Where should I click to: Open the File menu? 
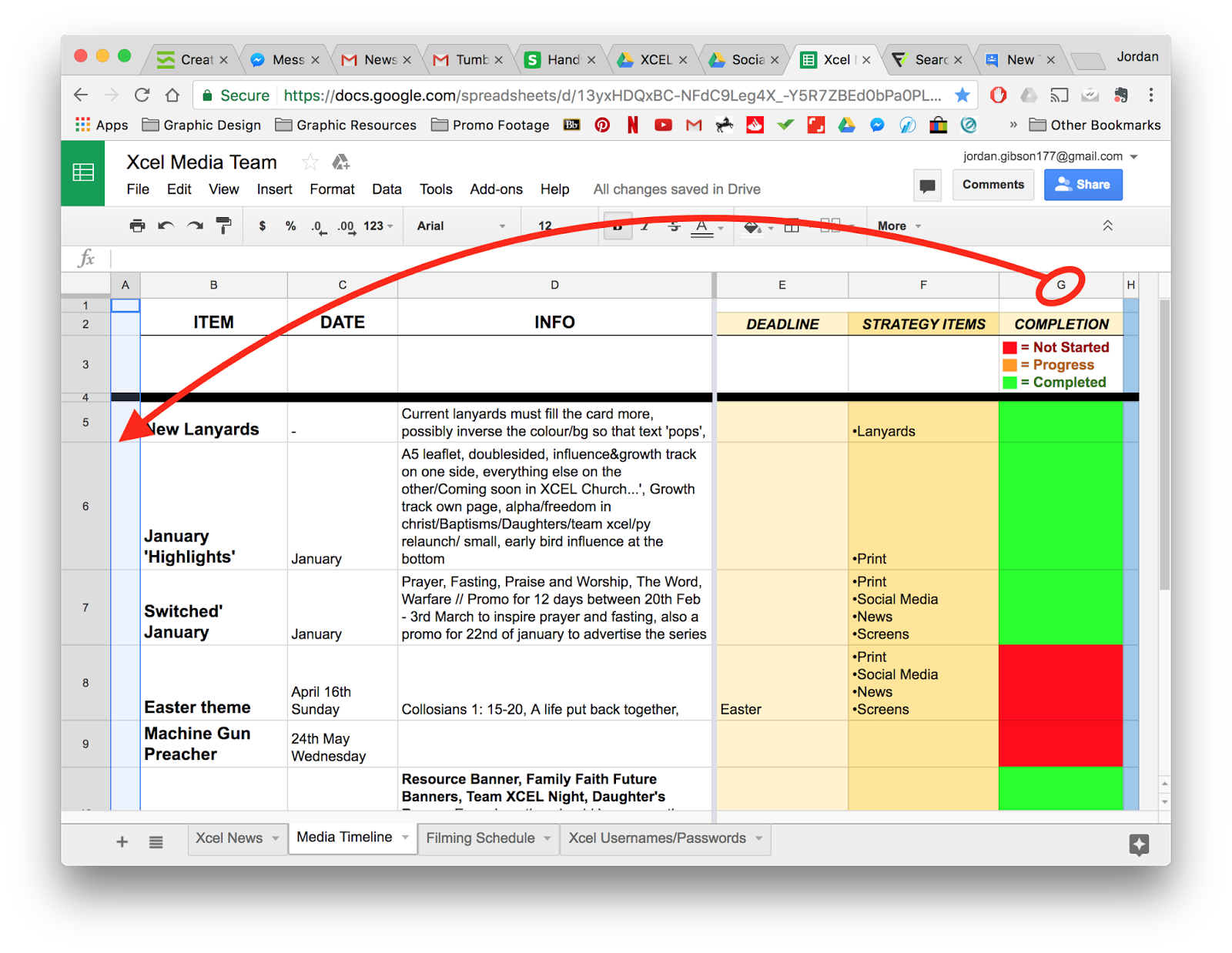click(x=138, y=189)
